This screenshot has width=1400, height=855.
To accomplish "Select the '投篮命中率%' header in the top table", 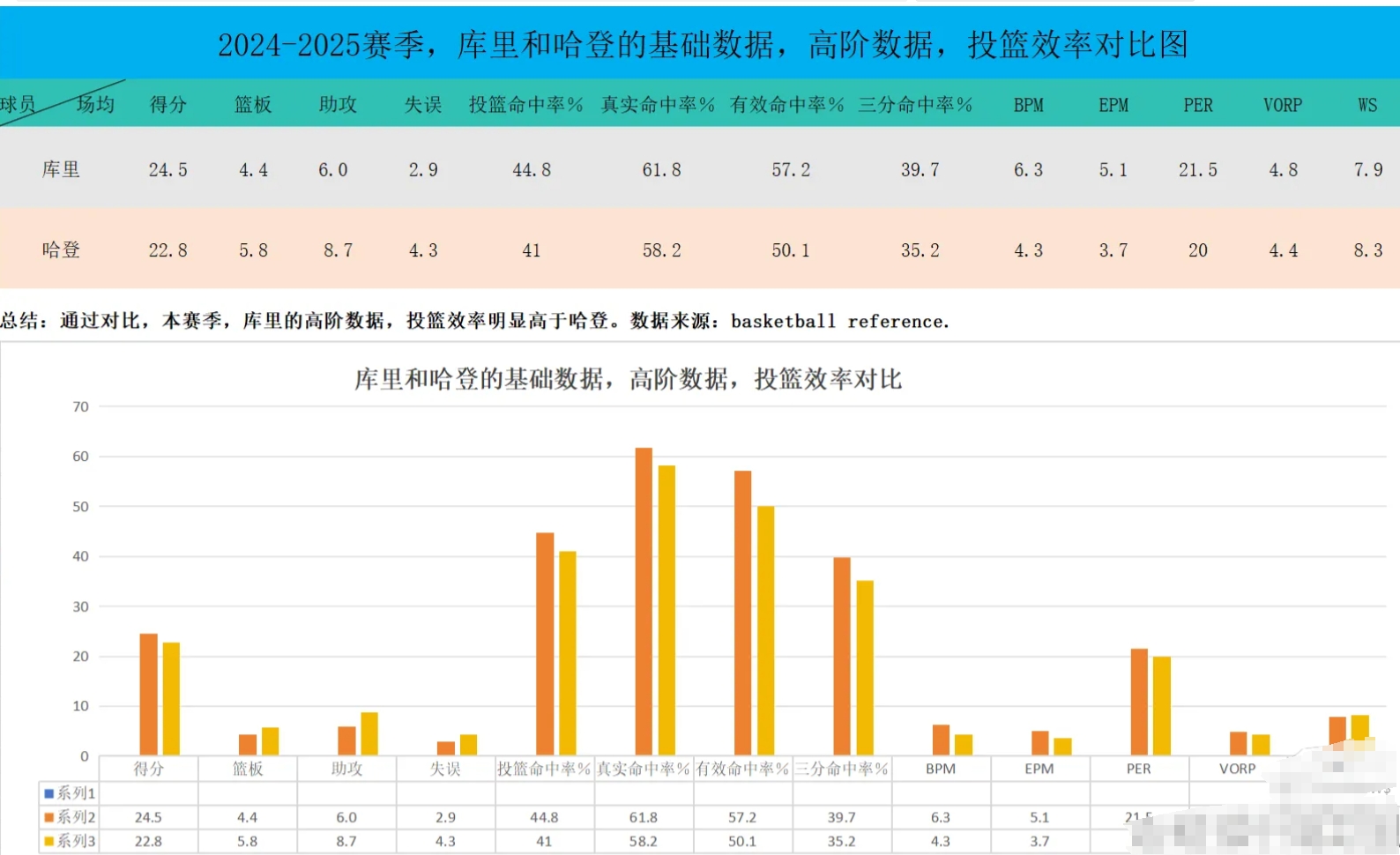I will [526, 104].
